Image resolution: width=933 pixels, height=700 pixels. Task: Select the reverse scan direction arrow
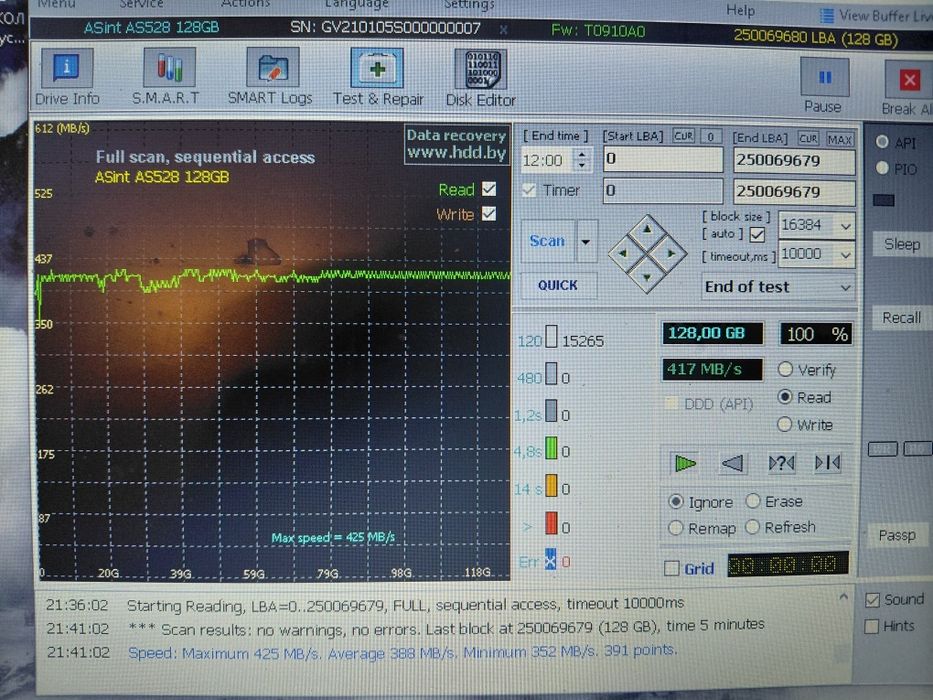(x=732, y=462)
